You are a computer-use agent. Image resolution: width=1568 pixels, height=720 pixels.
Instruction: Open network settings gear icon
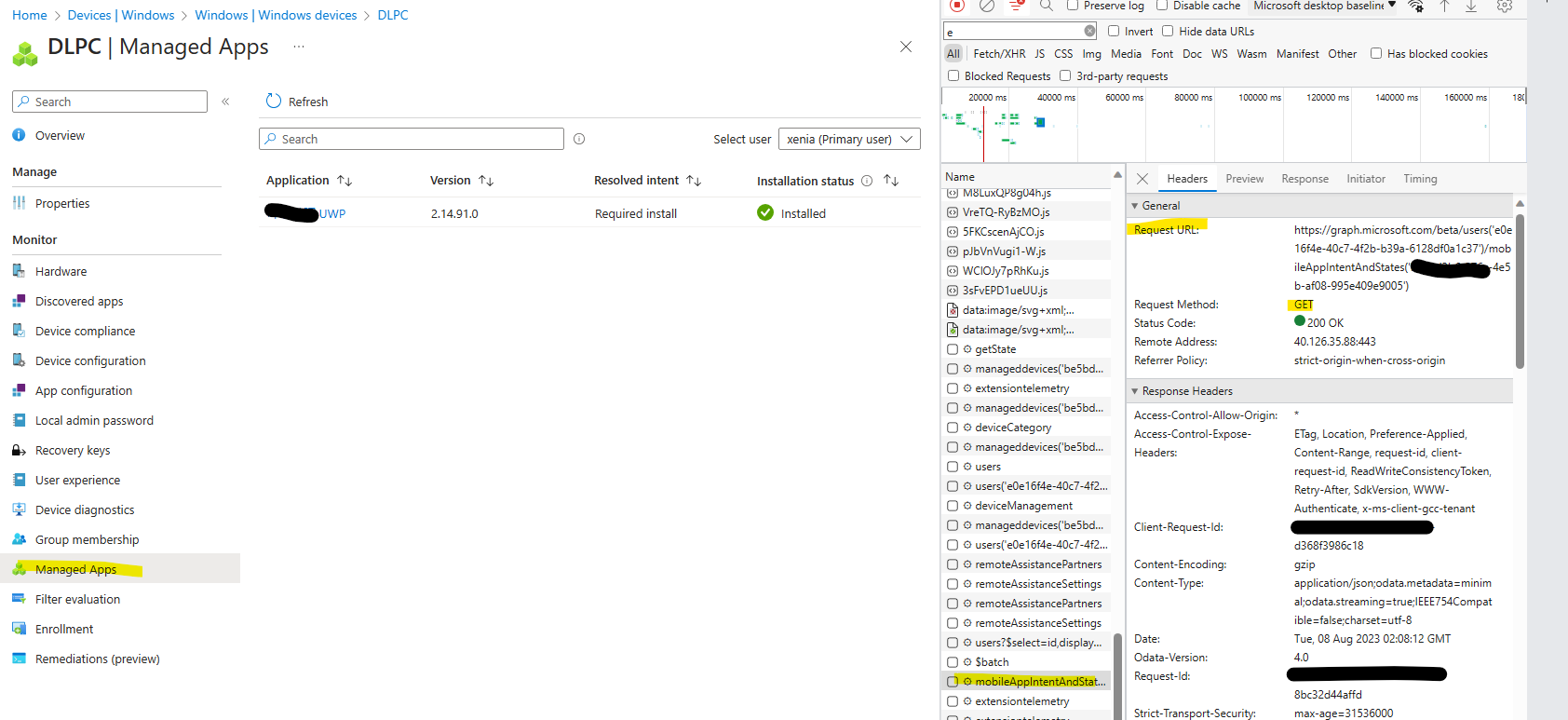[x=1504, y=6]
